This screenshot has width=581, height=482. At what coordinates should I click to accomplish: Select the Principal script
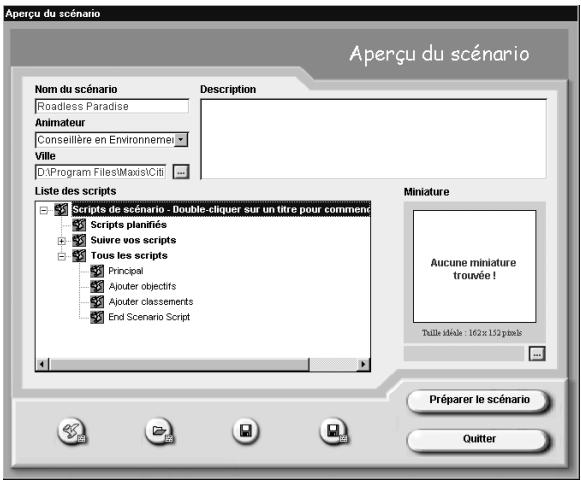[x=126, y=271]
